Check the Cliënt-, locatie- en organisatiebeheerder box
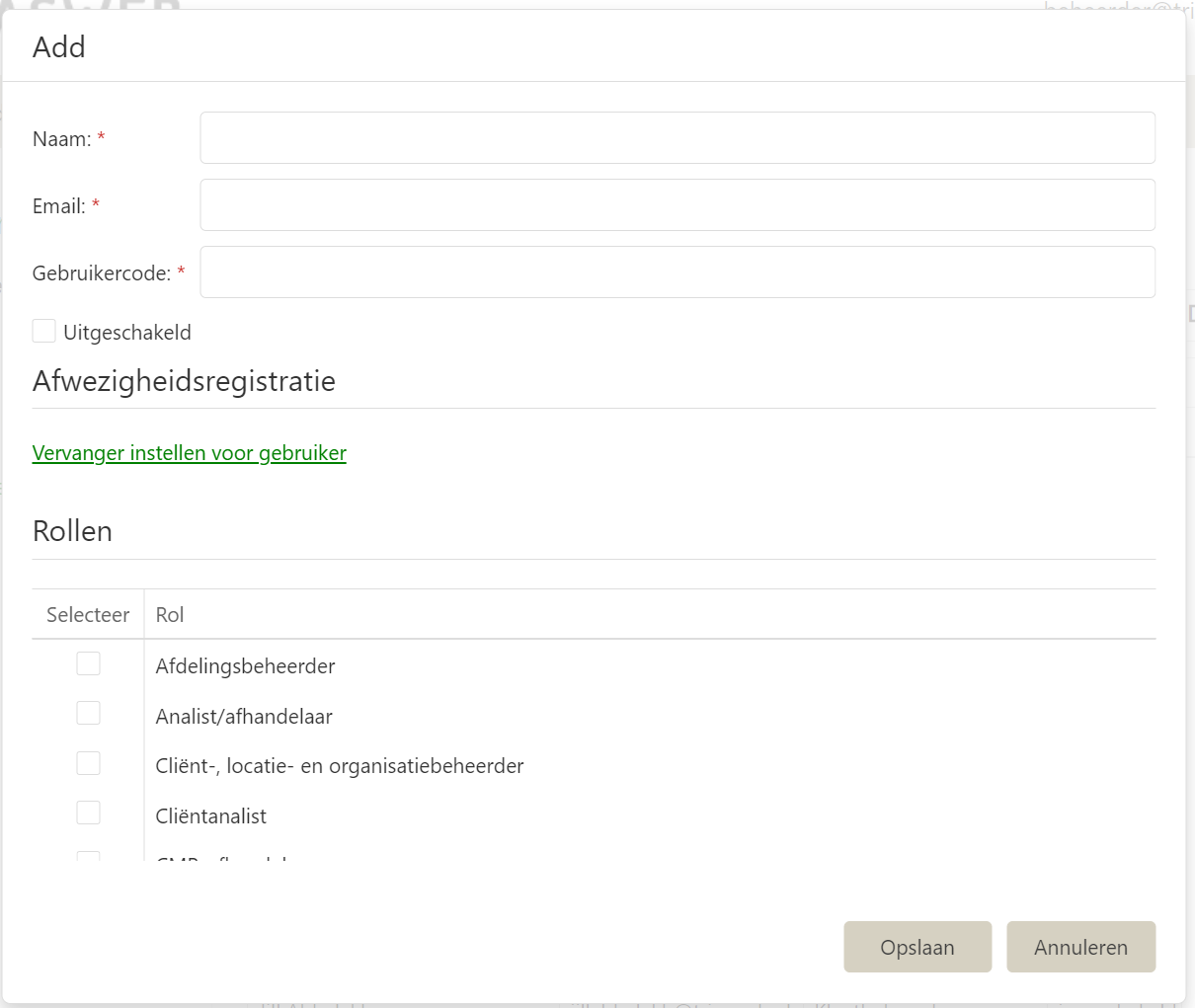 click(x=89, y=763)
